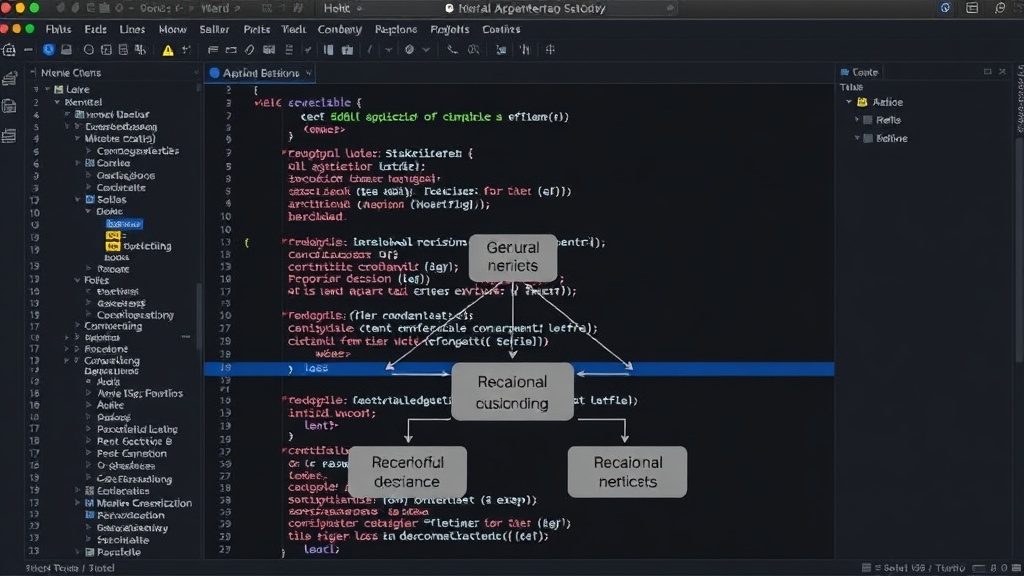Click the phone-shaped toolbar icon
This screenshot has width=1024, height=576.
[x=452, y=50]
